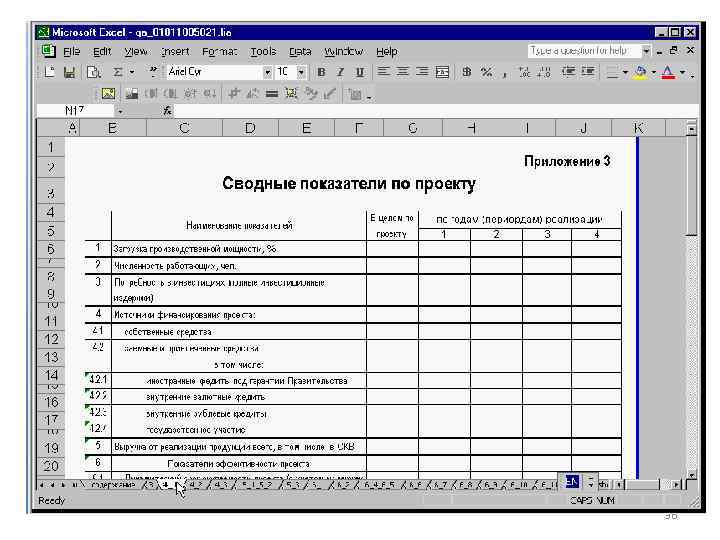Open the Format menu
This screenshot has height=540, width=720.
(x=220, y=51)
